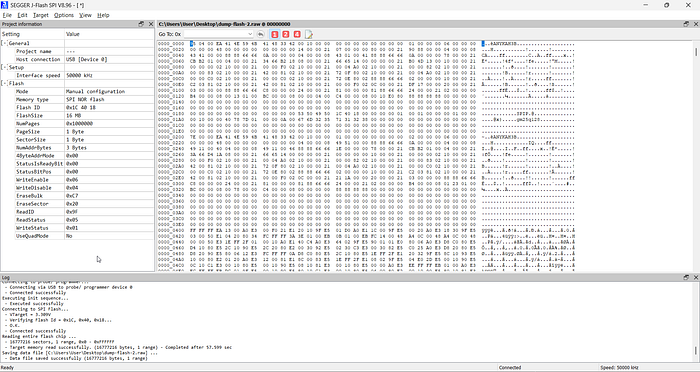
Task: Collapse the Flash tree section
Action: tap(4, 84)
